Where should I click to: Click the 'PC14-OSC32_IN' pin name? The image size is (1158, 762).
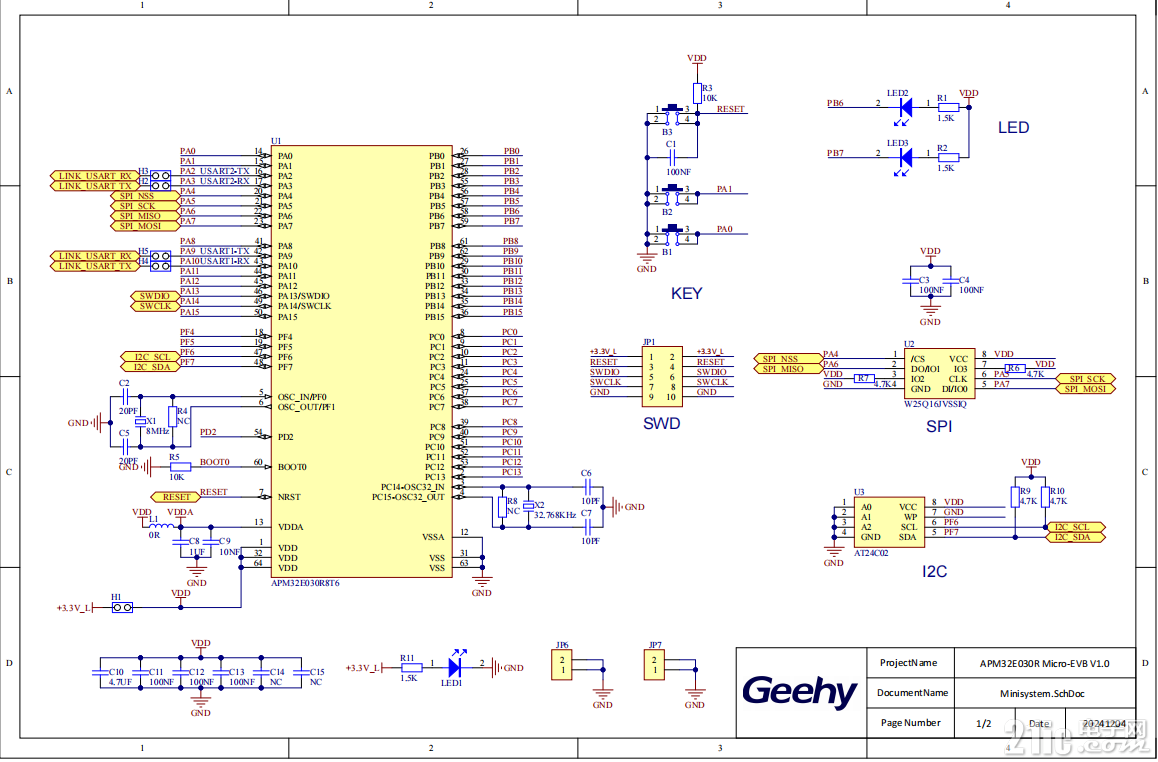pos(413,487)
